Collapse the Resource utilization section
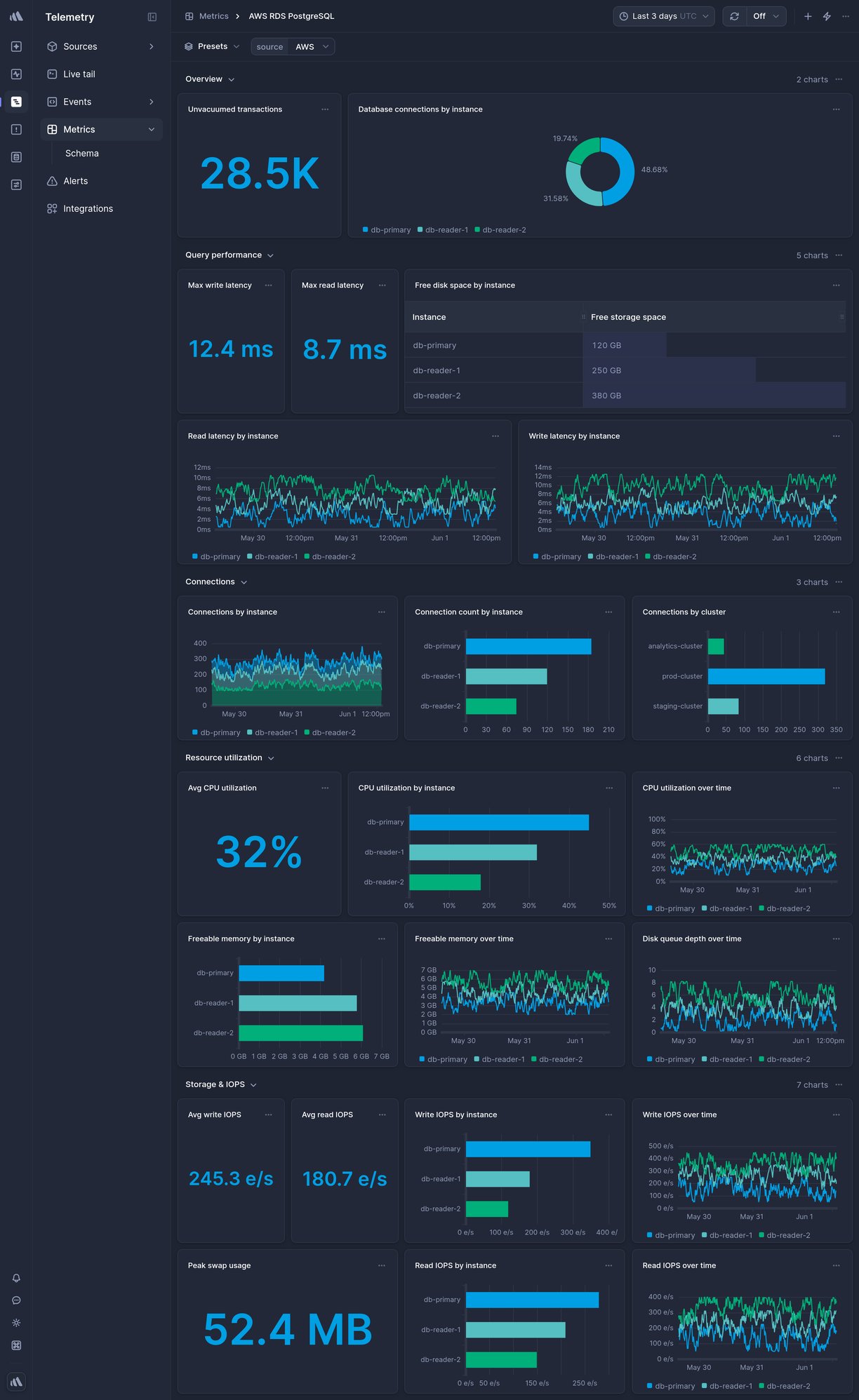The image size is (859, 1400). tap(229, 758)
